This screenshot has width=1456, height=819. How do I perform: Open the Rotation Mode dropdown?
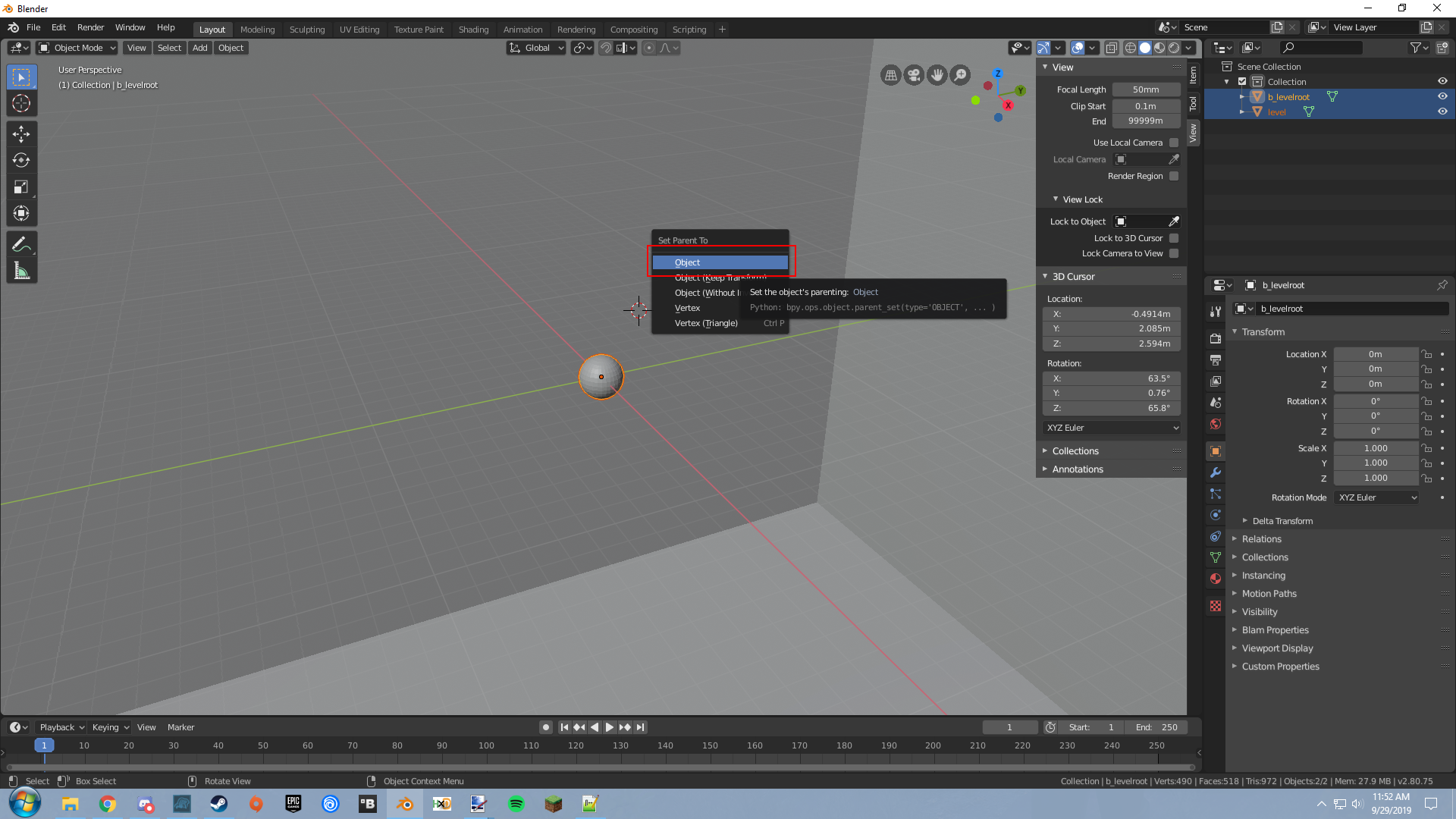point(1376,497)
